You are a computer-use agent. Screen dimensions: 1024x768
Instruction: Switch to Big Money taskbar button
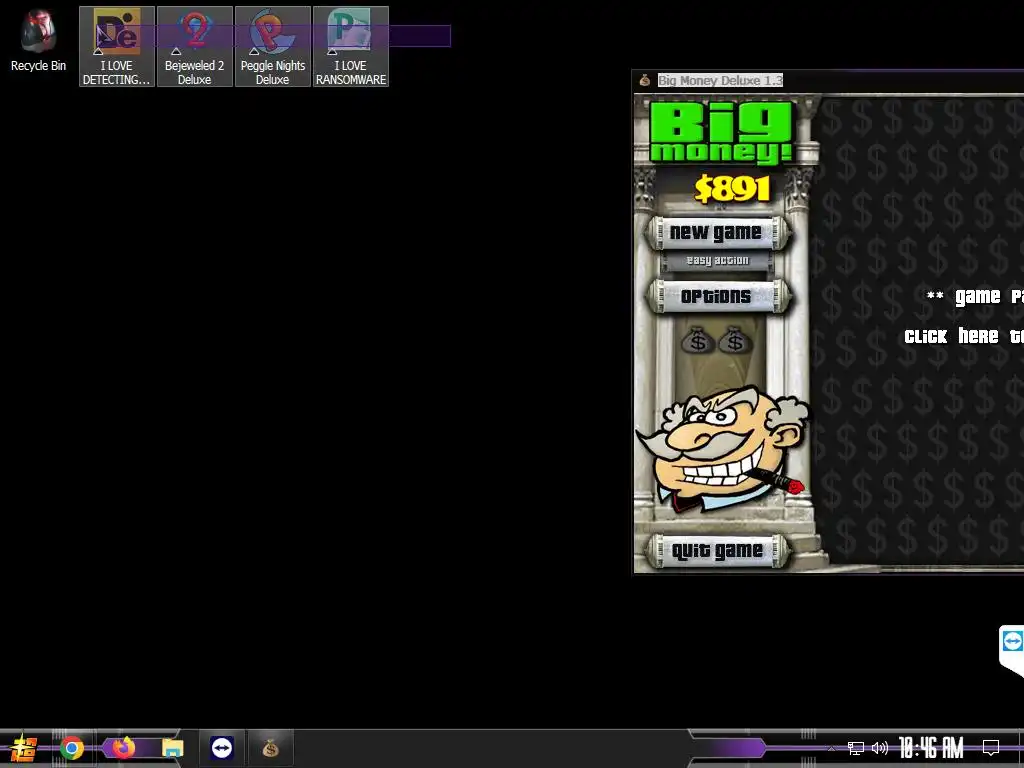click(x=270, y=748)
